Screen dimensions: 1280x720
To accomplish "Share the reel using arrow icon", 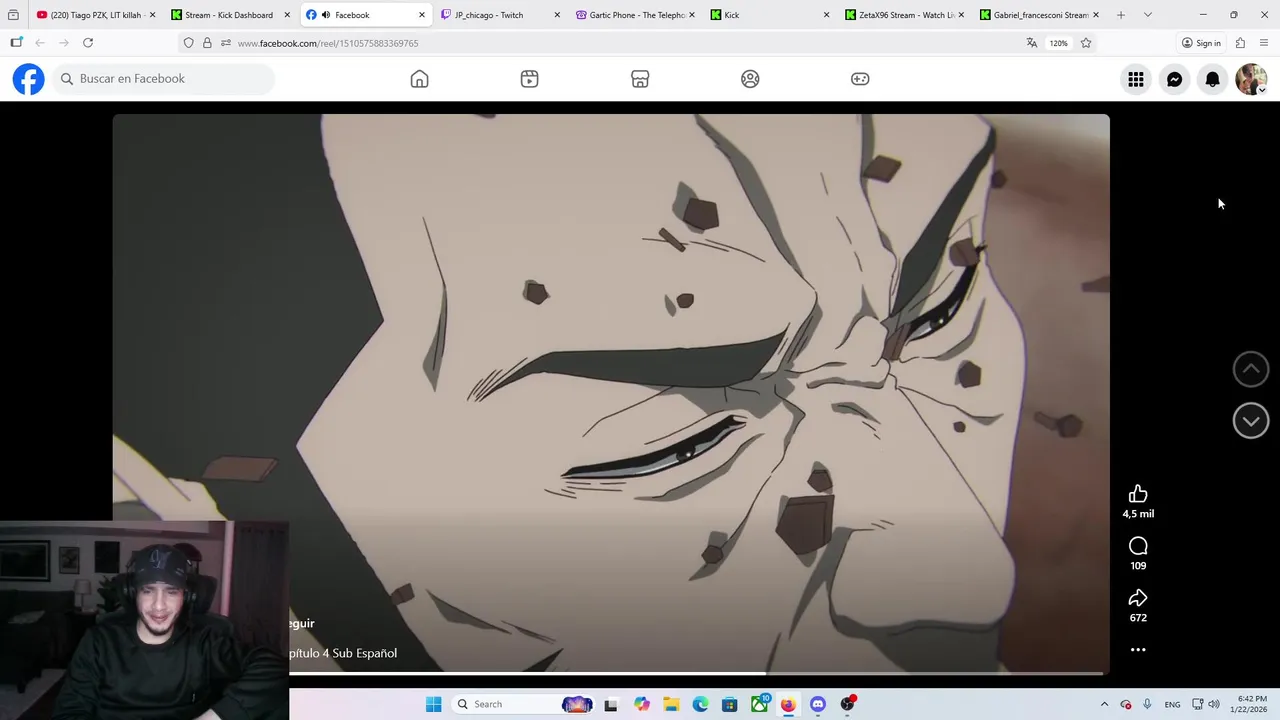I will point(1138,598).
